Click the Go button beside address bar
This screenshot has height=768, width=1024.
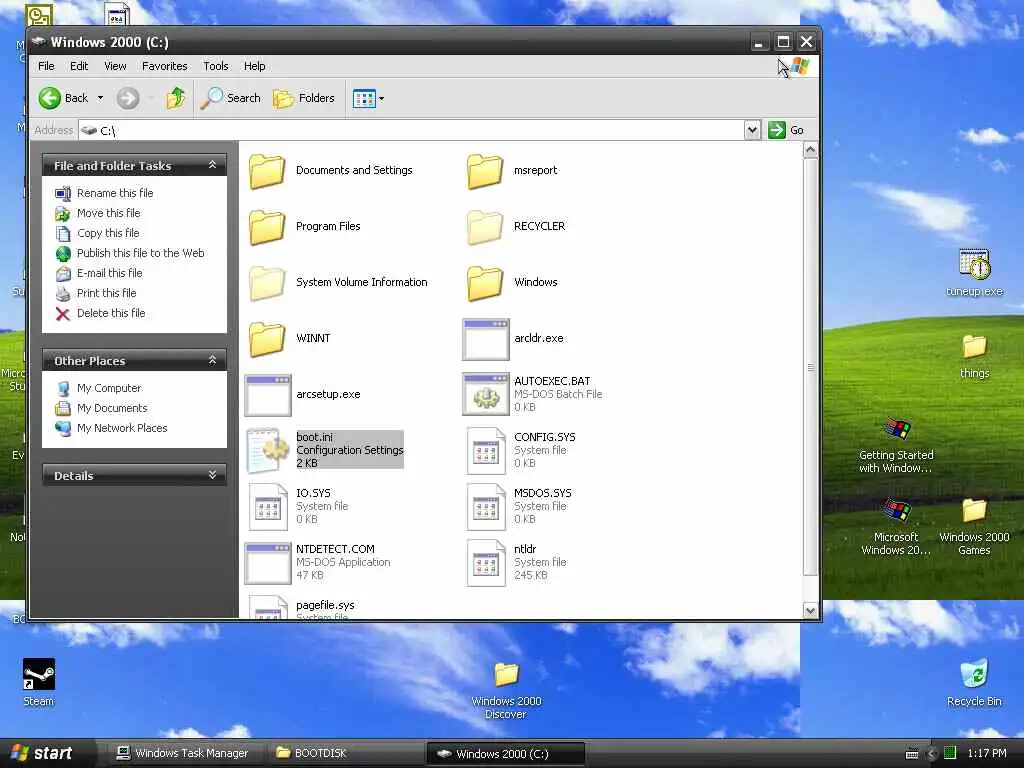click(x=786, y=130)
